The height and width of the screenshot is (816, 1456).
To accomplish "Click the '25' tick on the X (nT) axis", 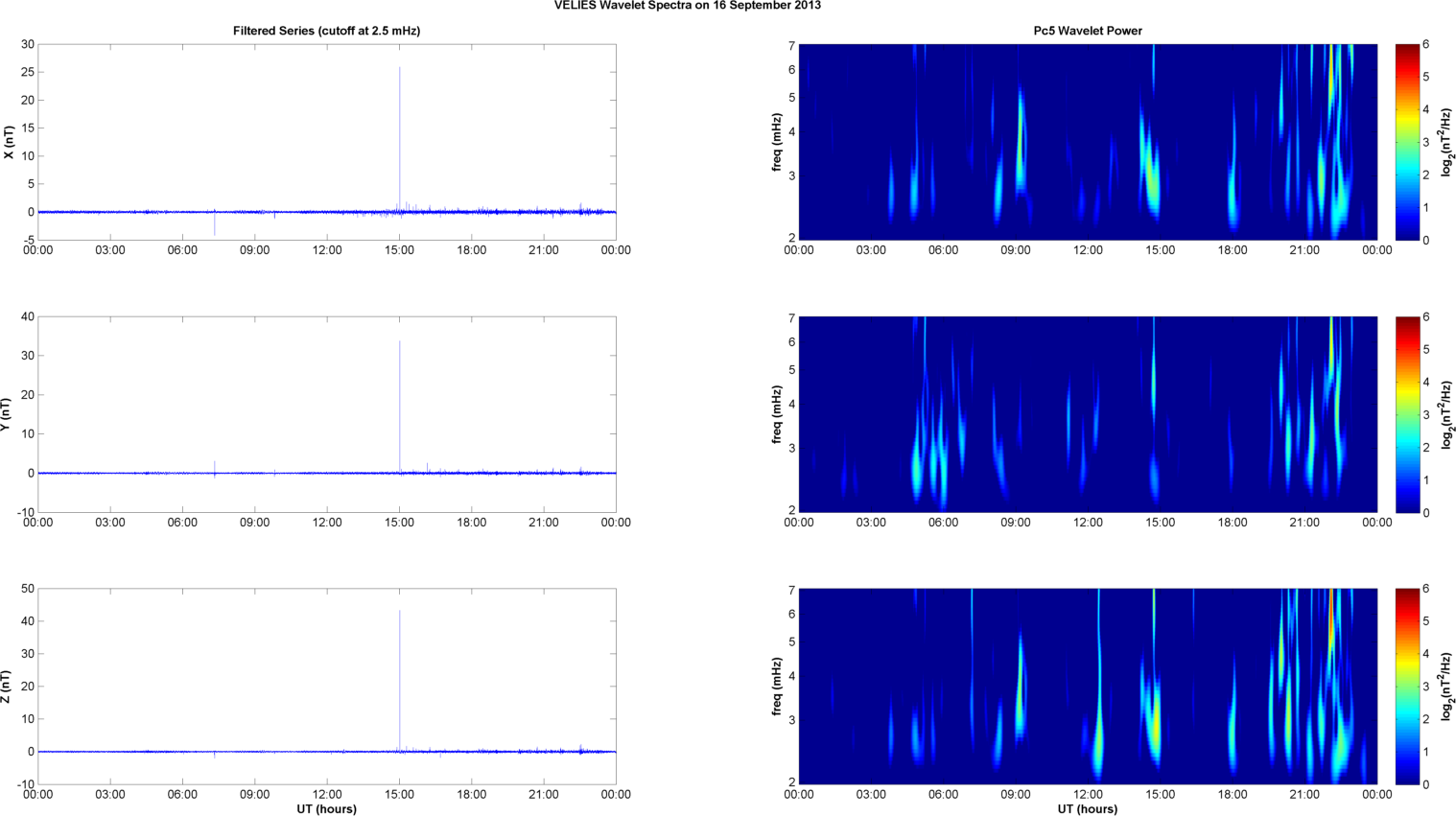I will tap(28, 73).
